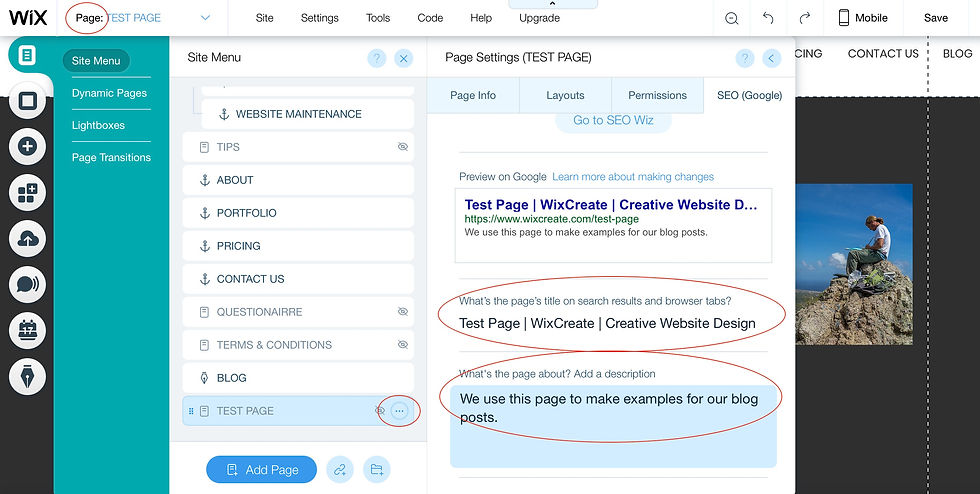Select the QUESTIONAIRRE page item
The width and height of the screenshot is (980, 494).
coord(298,312)
